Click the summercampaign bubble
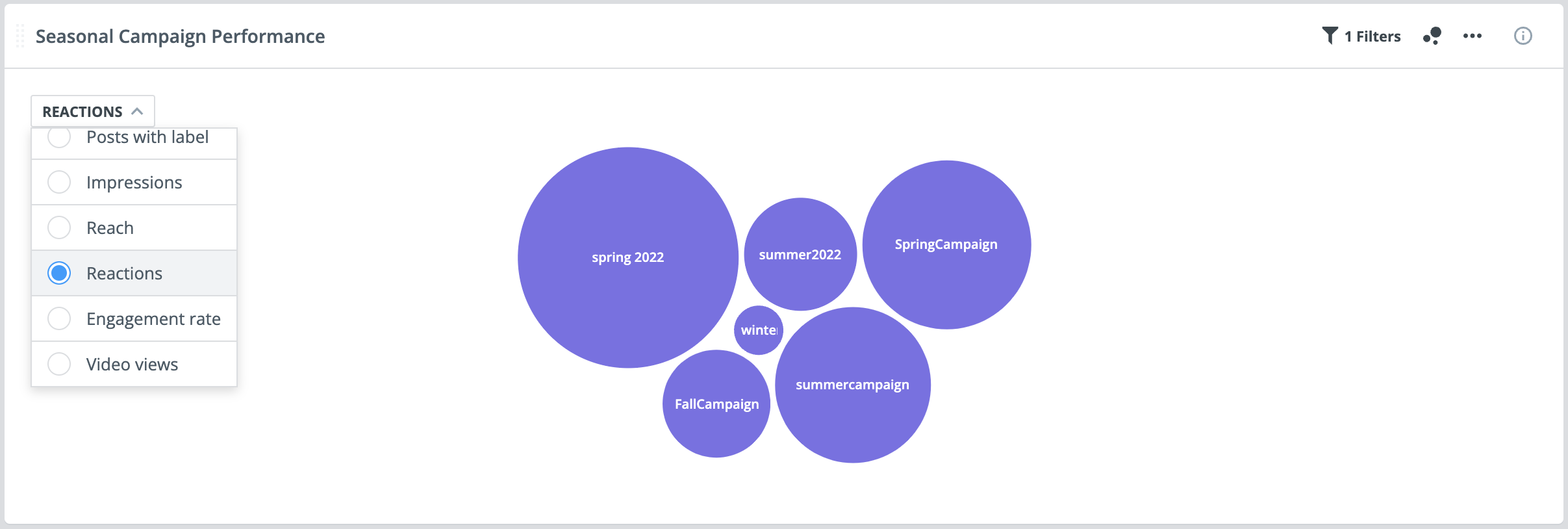Viewport: 1568px width, 529px height. (853, 385)
